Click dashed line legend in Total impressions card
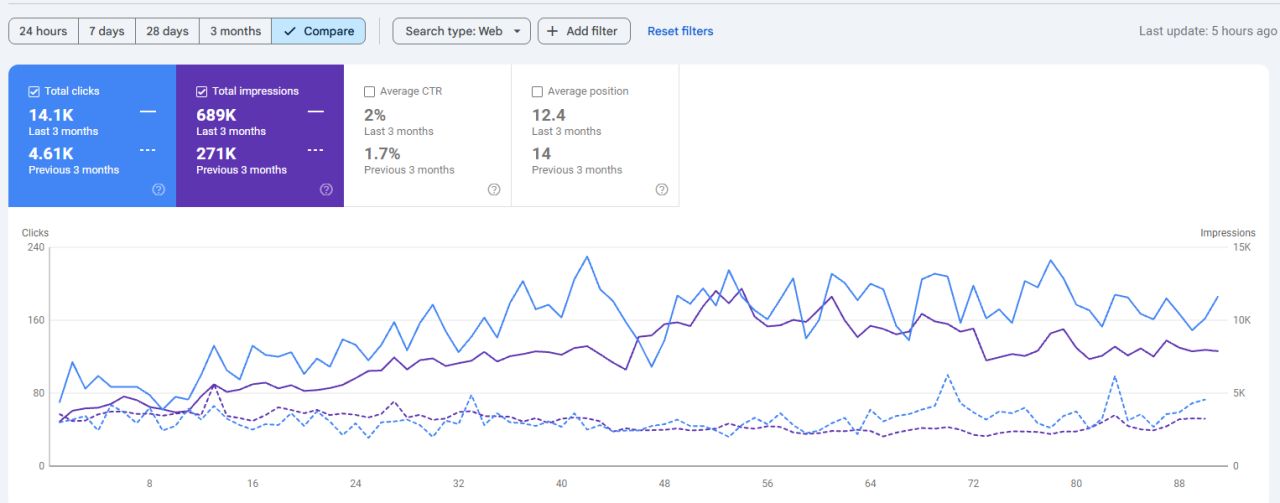Screen dimensions: 1280x503 tap(316, 150)
